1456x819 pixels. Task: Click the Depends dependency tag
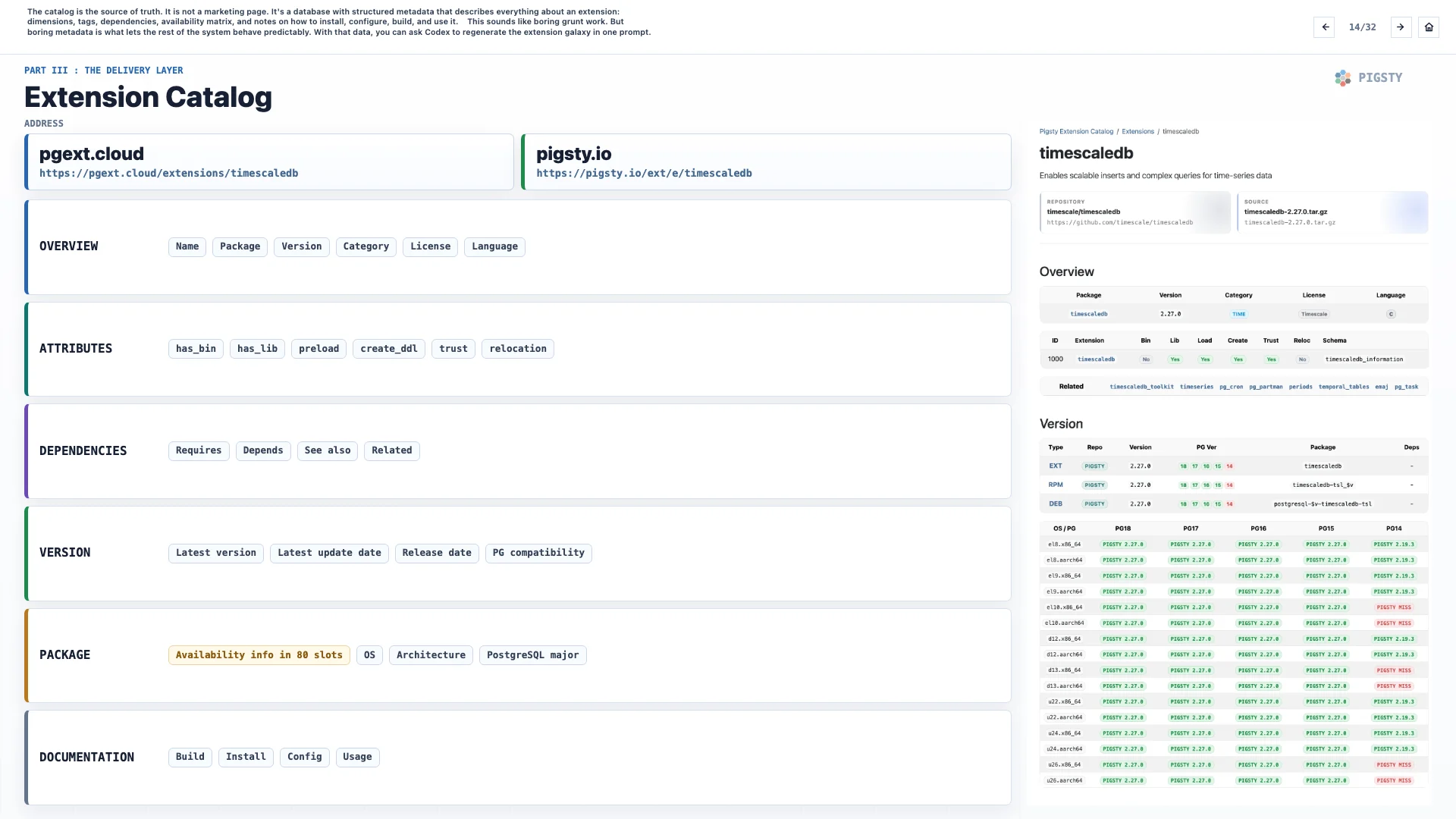(263, 450)
